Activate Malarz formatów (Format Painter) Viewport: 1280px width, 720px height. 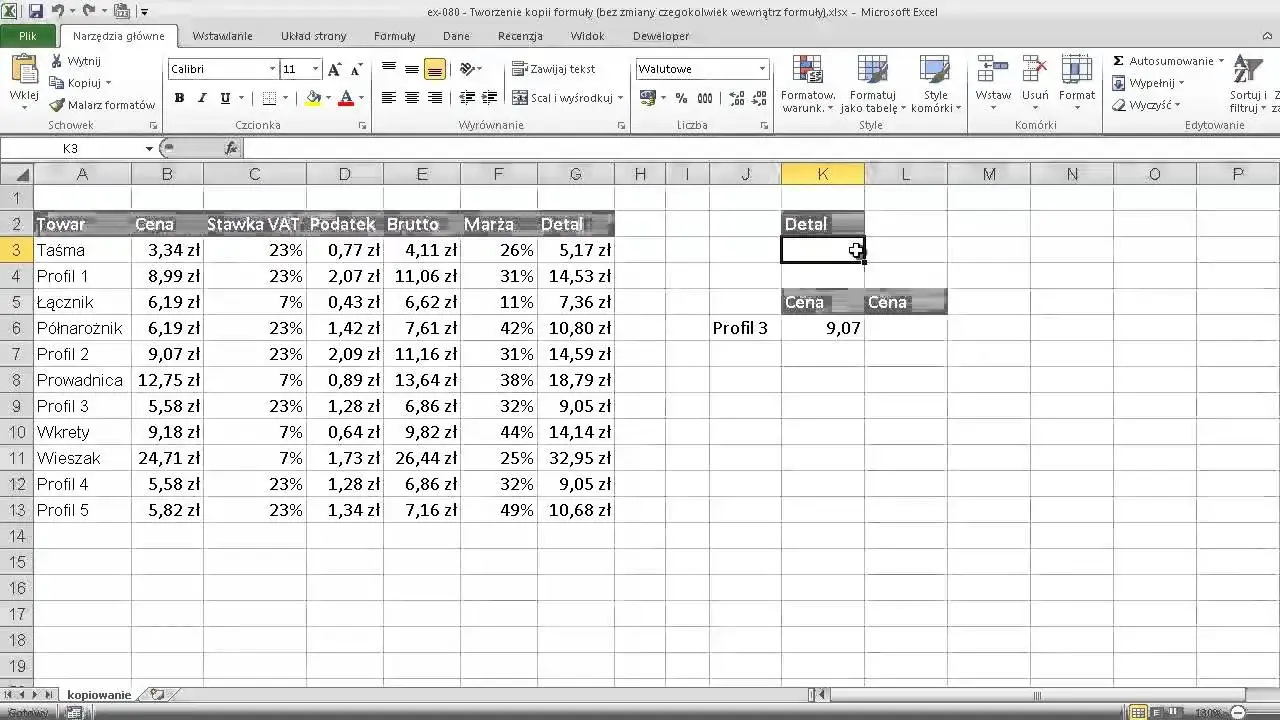click(103, 105)
